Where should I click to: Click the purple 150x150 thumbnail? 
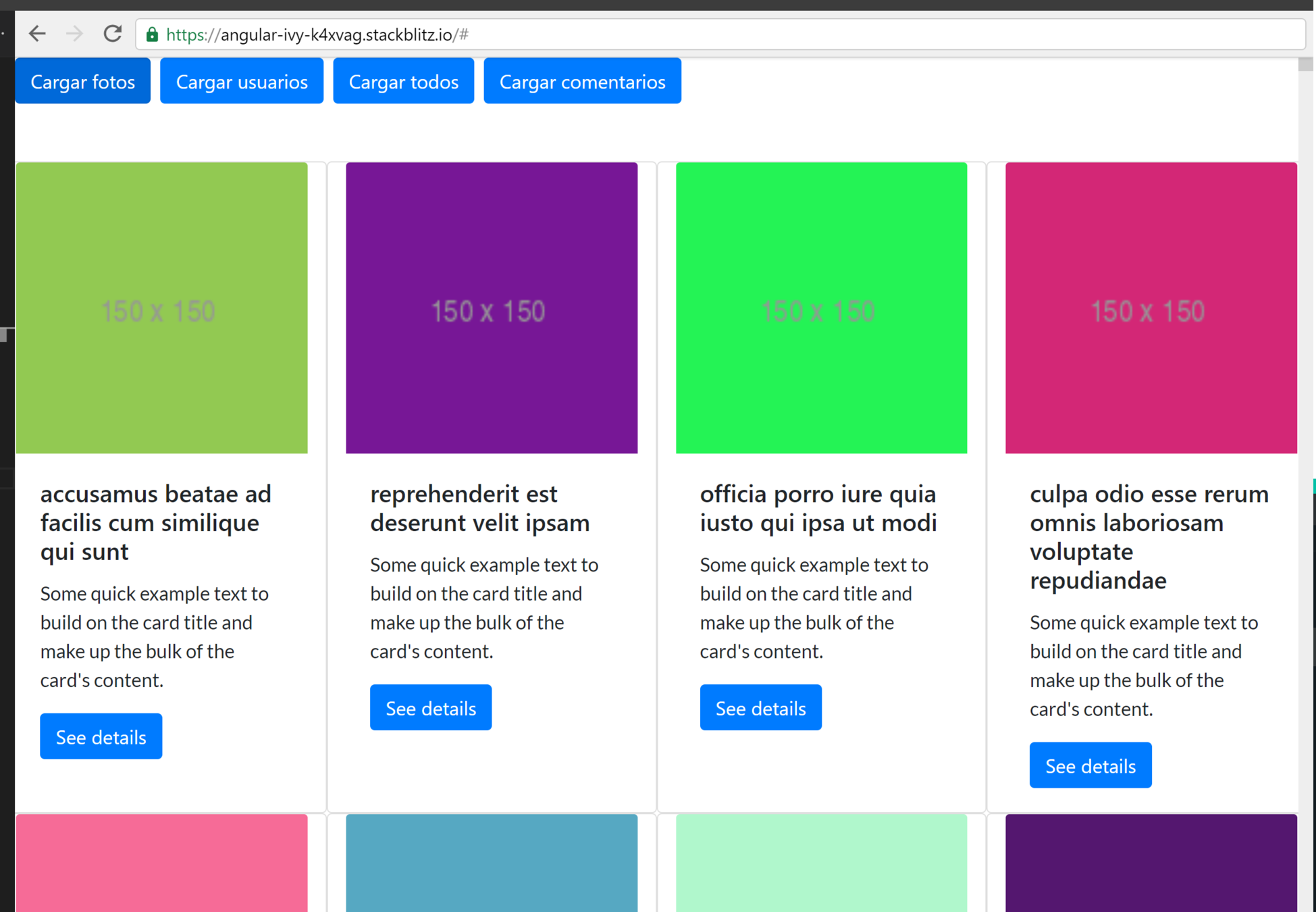pos(491,308)
